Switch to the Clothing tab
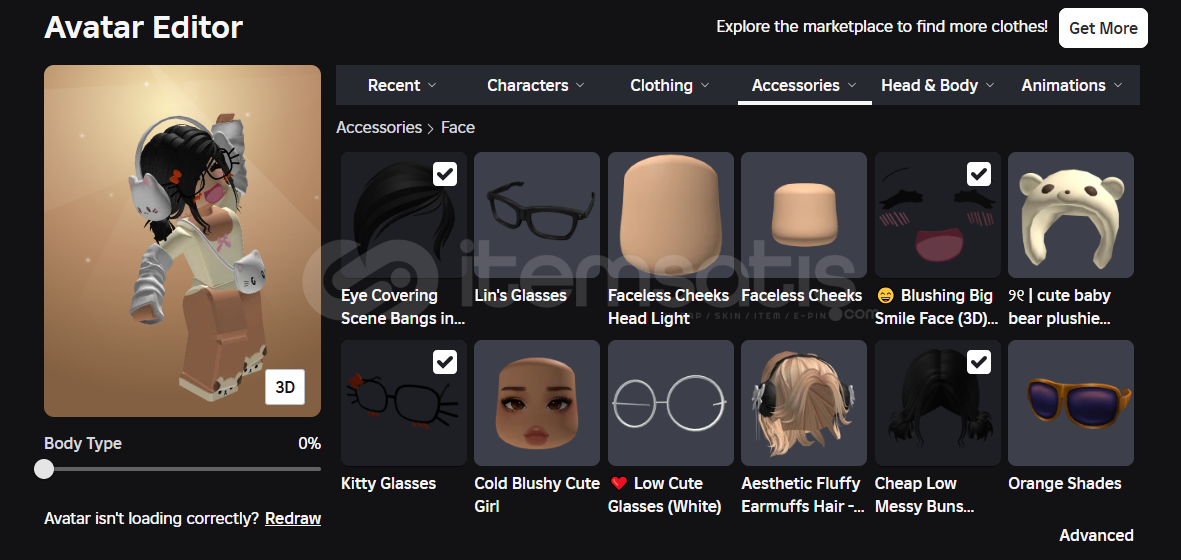 tap(670, 85)
